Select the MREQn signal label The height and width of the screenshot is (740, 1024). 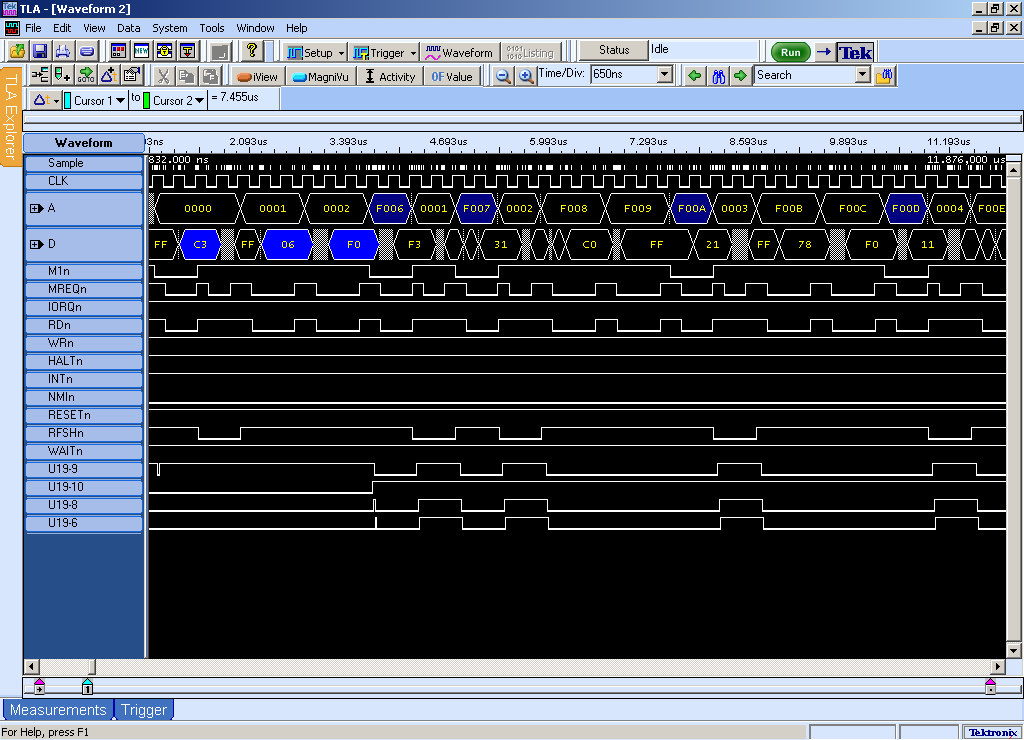tap(84, 289)
